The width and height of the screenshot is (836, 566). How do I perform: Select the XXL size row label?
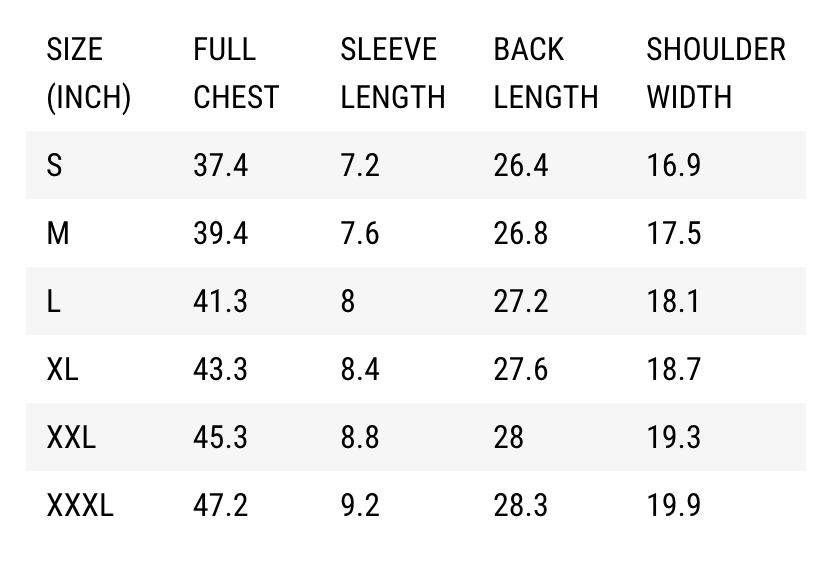click(x=71, y=437)
